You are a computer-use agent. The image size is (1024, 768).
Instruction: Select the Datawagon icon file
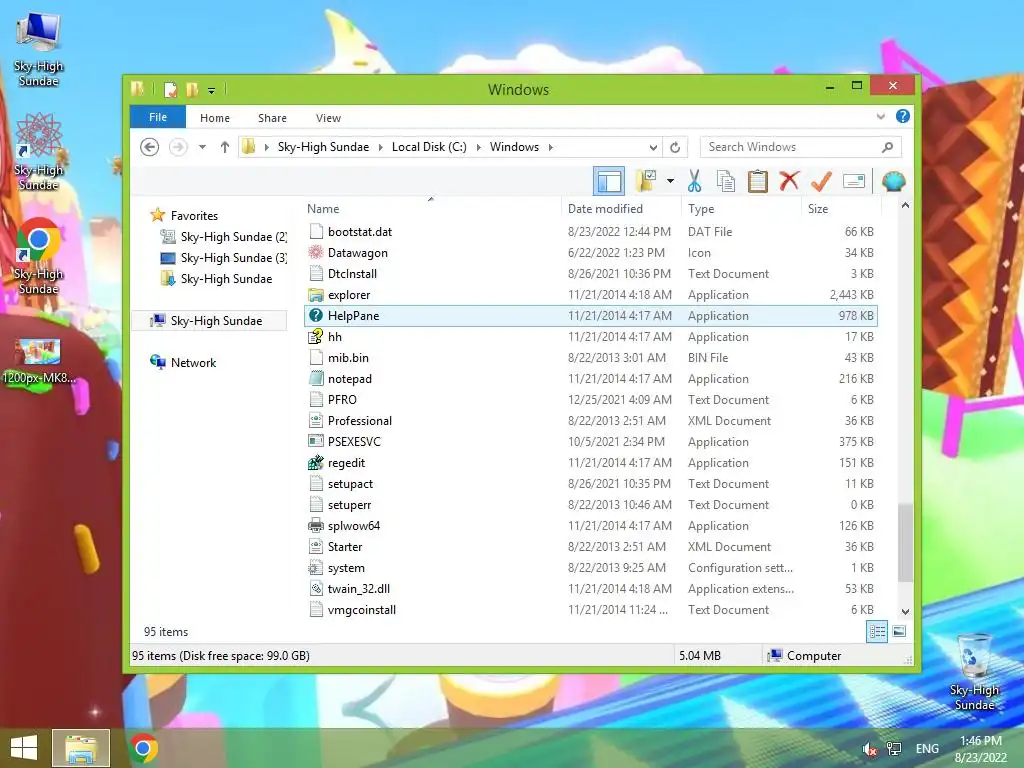tap(591, 253)
